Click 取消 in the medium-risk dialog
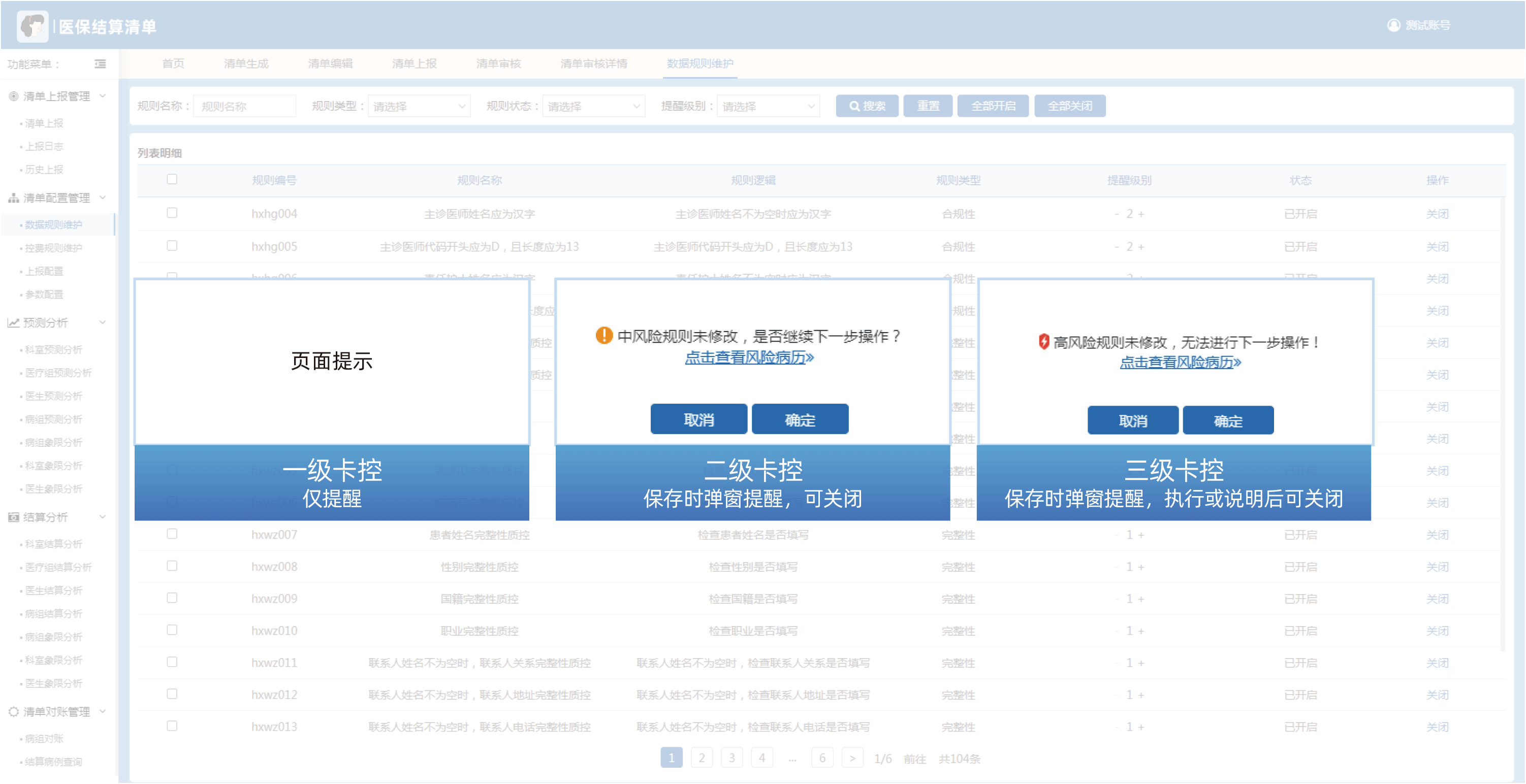1526x784 pixels. 698,419
